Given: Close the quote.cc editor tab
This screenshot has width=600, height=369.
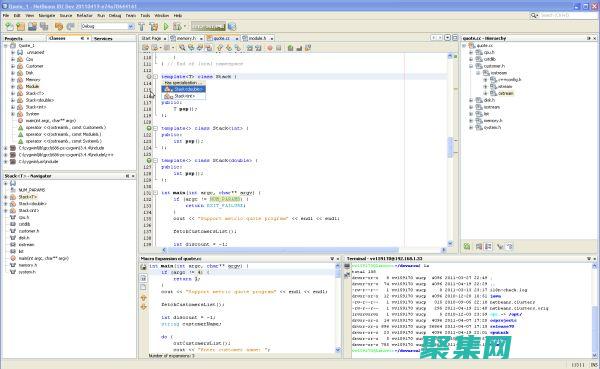Looking at the screenshot, I should 237,39.
